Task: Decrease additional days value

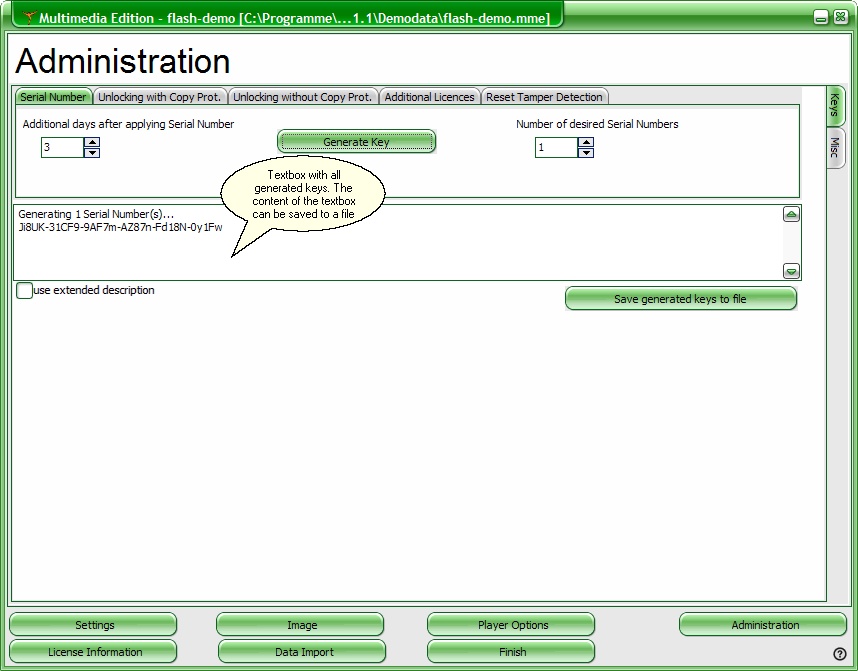Action: 92,153
